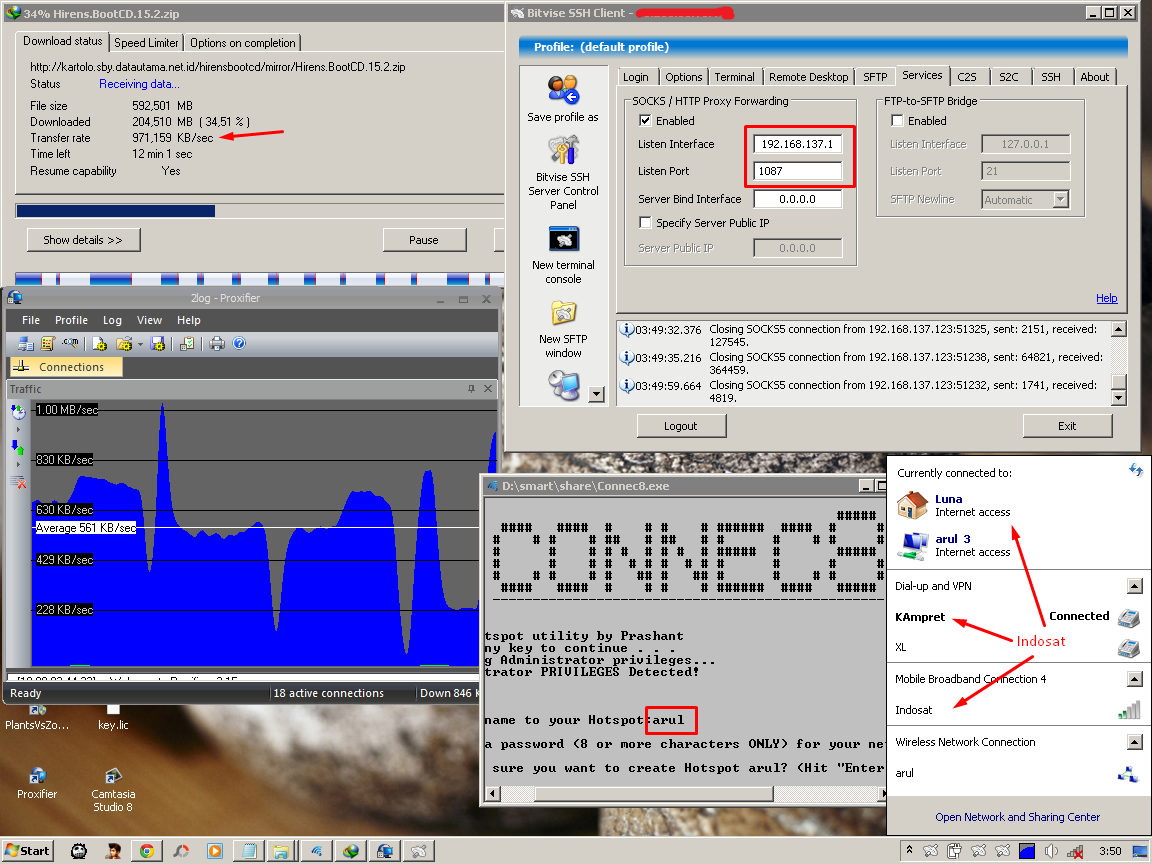The width and height of the screenshot is (1152, 864).
Task: Click the Listen Interface input field
Action: point(797,144)
